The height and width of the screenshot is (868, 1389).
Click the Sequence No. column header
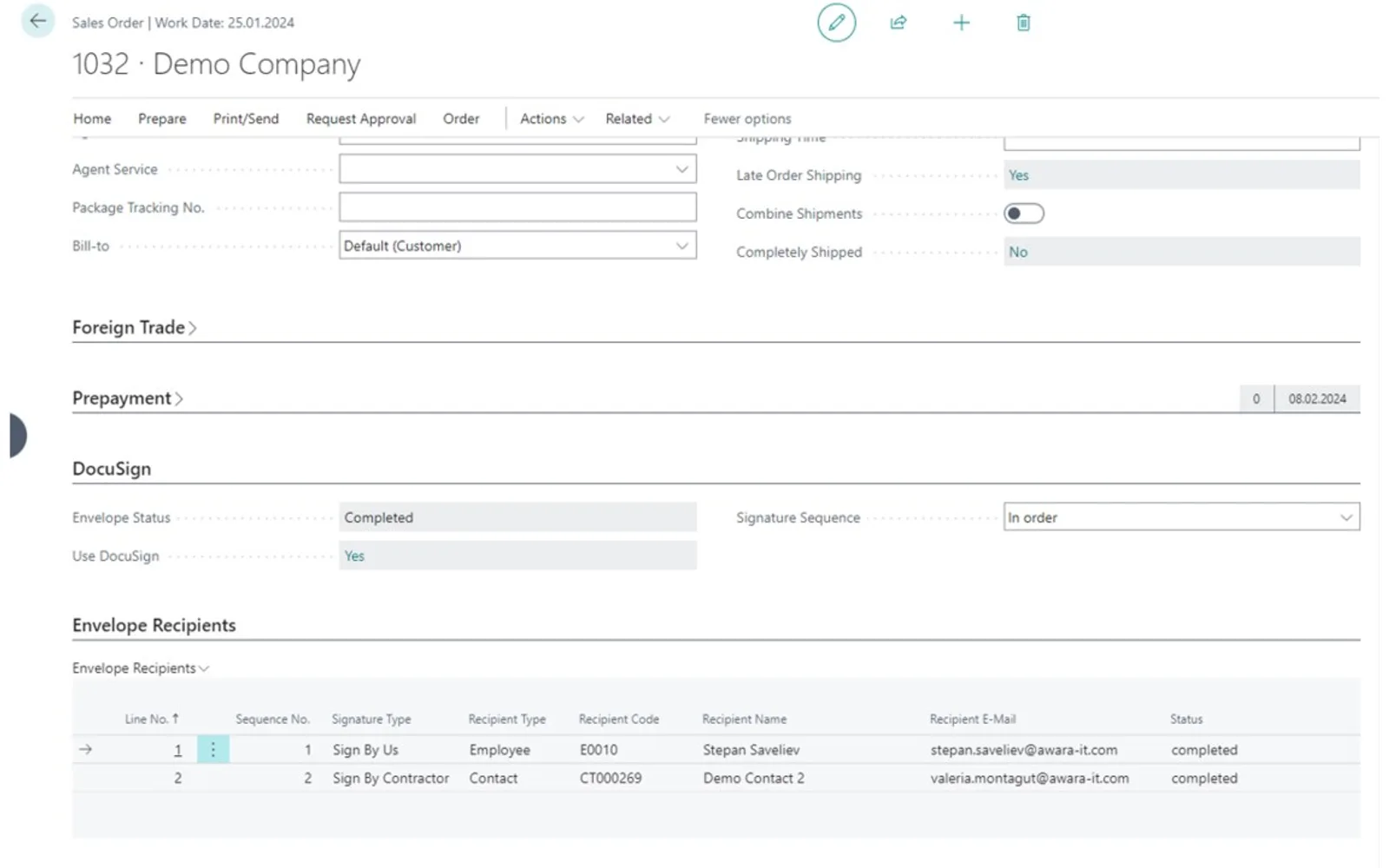coord(273,719)
